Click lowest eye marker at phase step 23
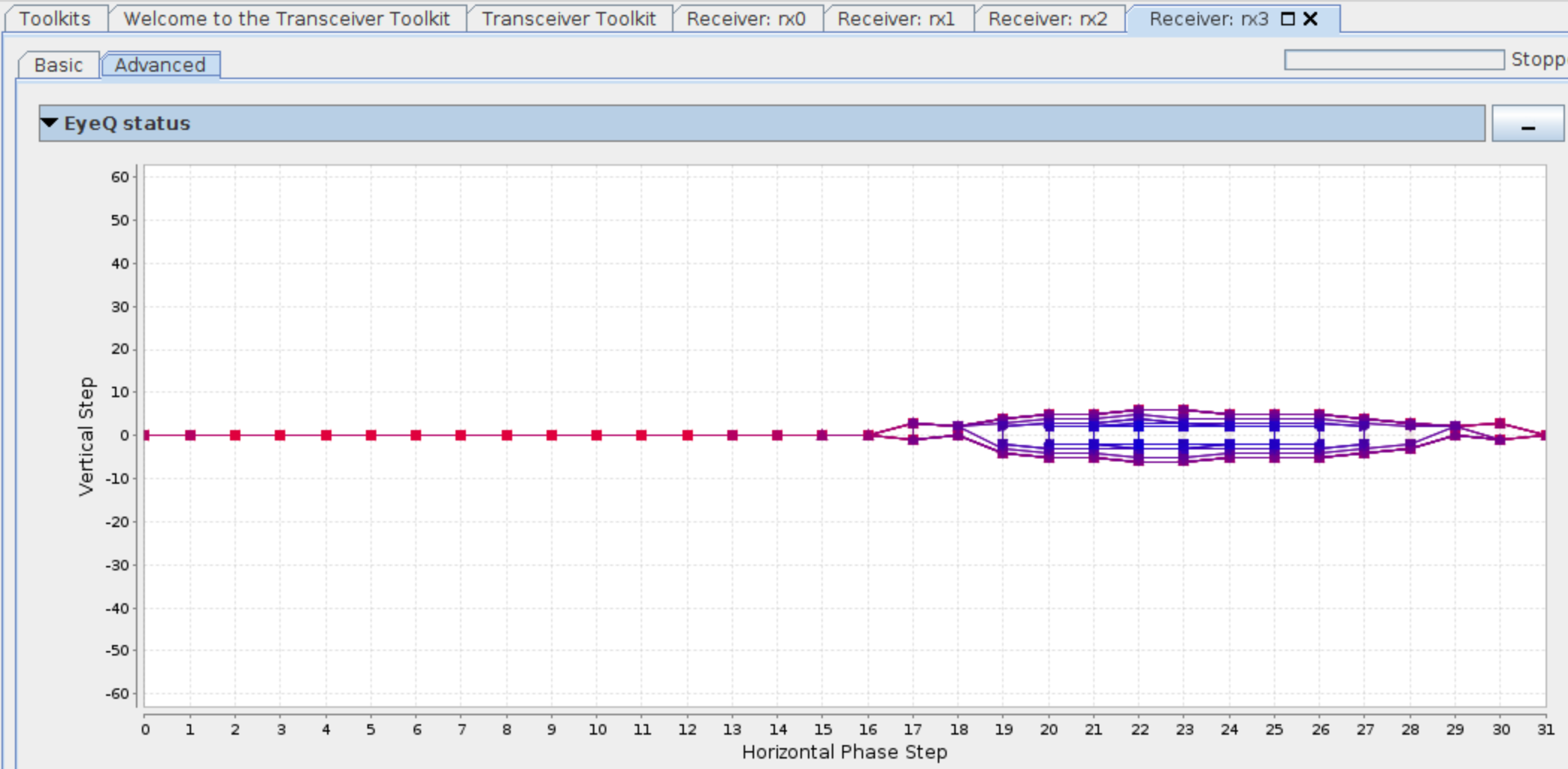The height and width of the screenshot is (769, 1568). 1183,461
